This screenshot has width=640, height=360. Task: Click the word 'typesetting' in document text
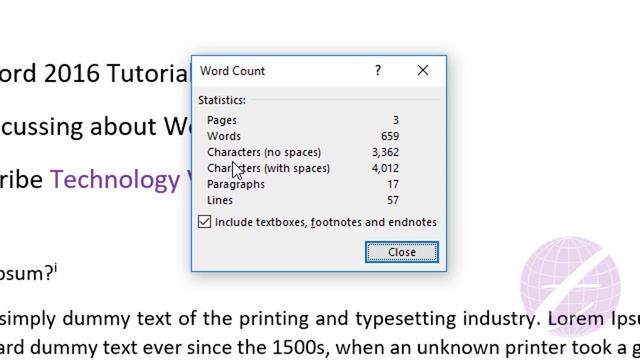405,319
